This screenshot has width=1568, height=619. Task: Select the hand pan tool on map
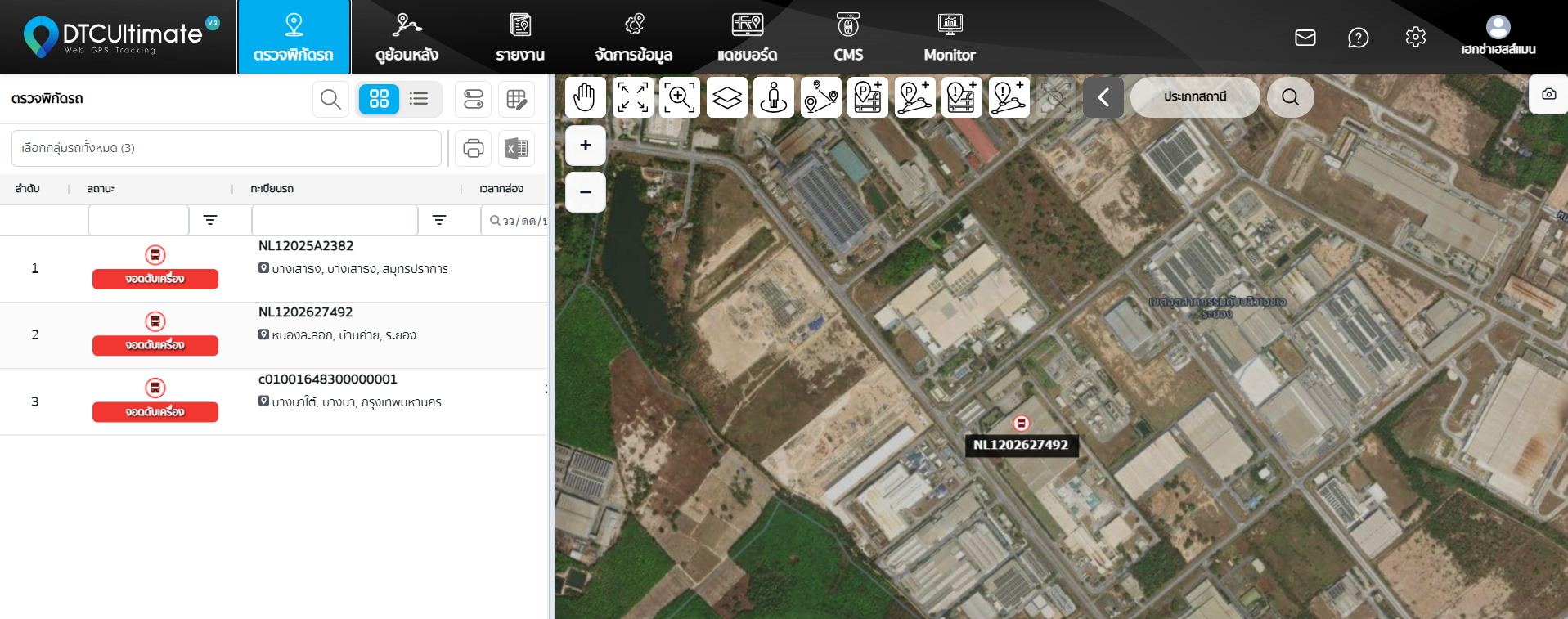click(x=585, y=97)
